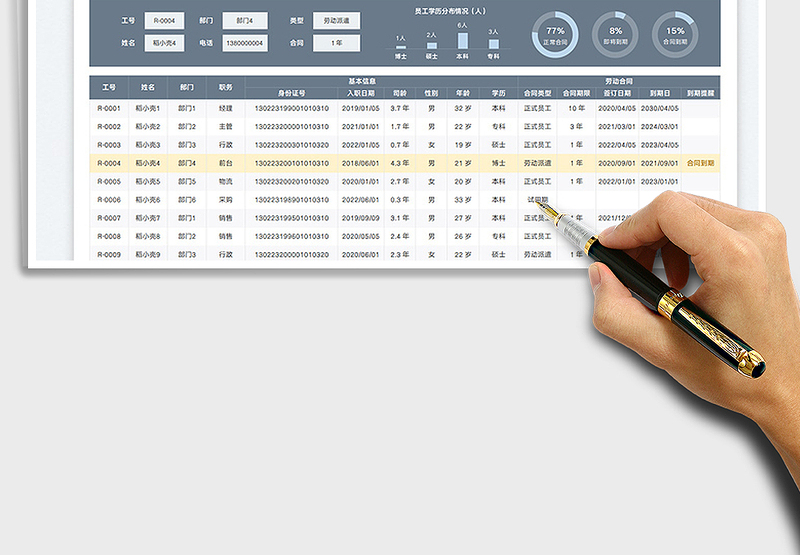The width and height of the screenshot is (800, 555).
Task: Select the 专科 bar showing 3人
Action: click(493, 44)
